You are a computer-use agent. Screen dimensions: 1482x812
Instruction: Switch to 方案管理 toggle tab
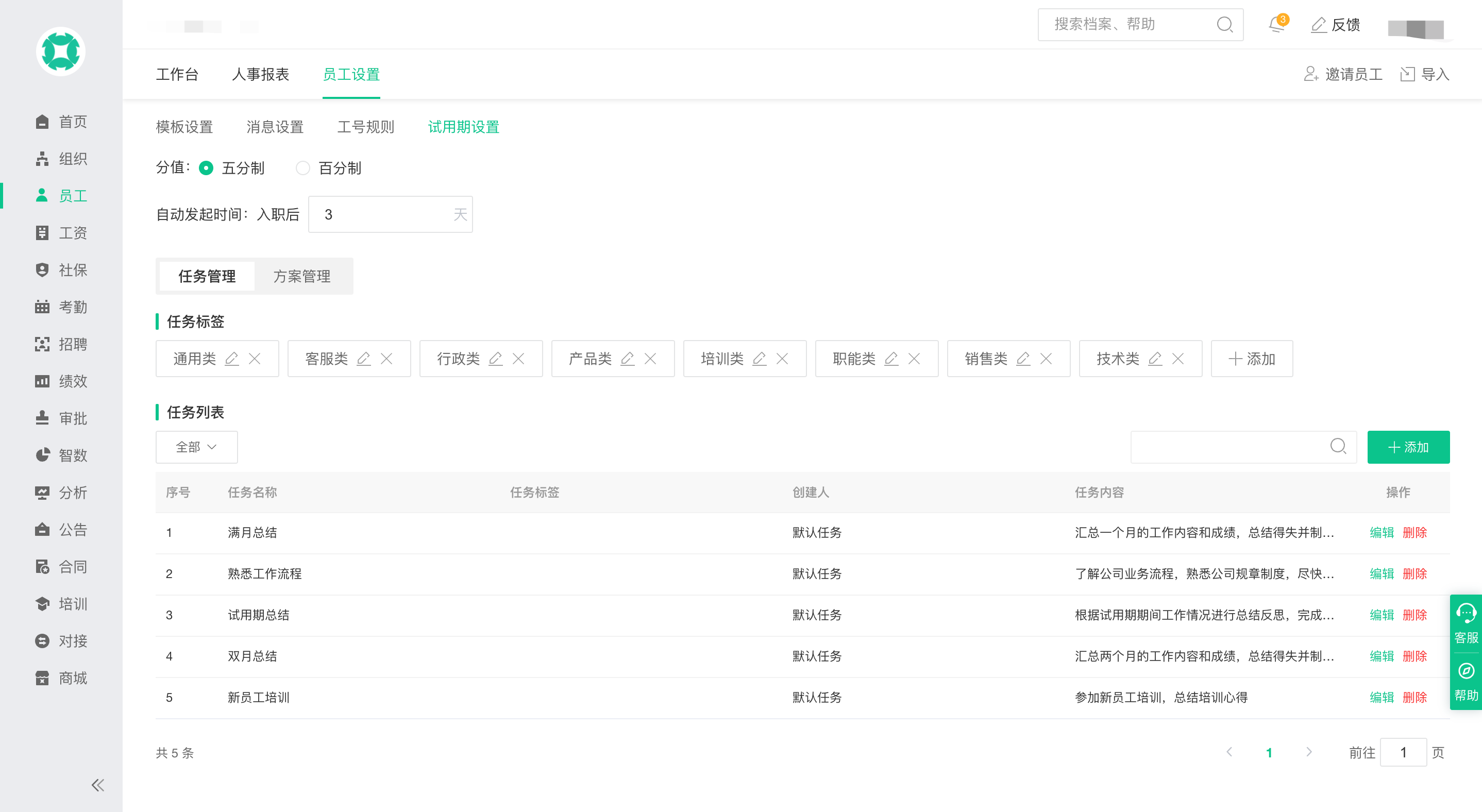[x=301, y=277]
